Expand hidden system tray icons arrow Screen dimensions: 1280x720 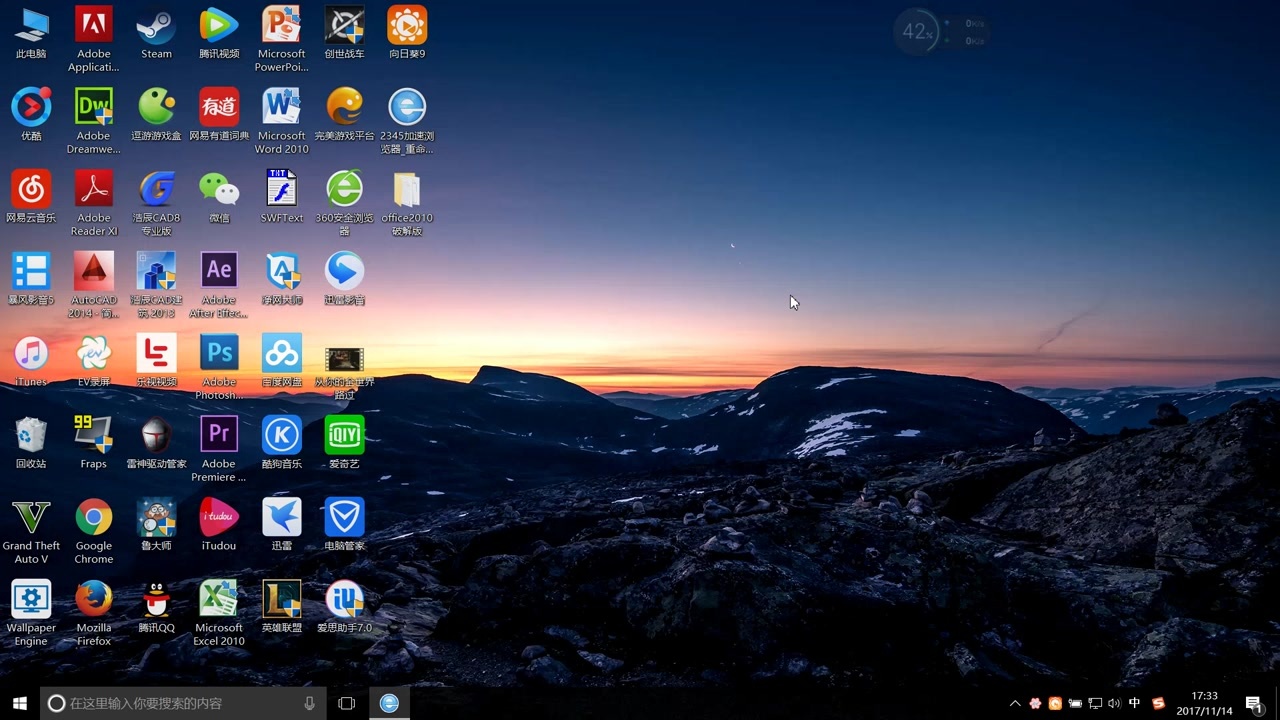[1015, 703]
